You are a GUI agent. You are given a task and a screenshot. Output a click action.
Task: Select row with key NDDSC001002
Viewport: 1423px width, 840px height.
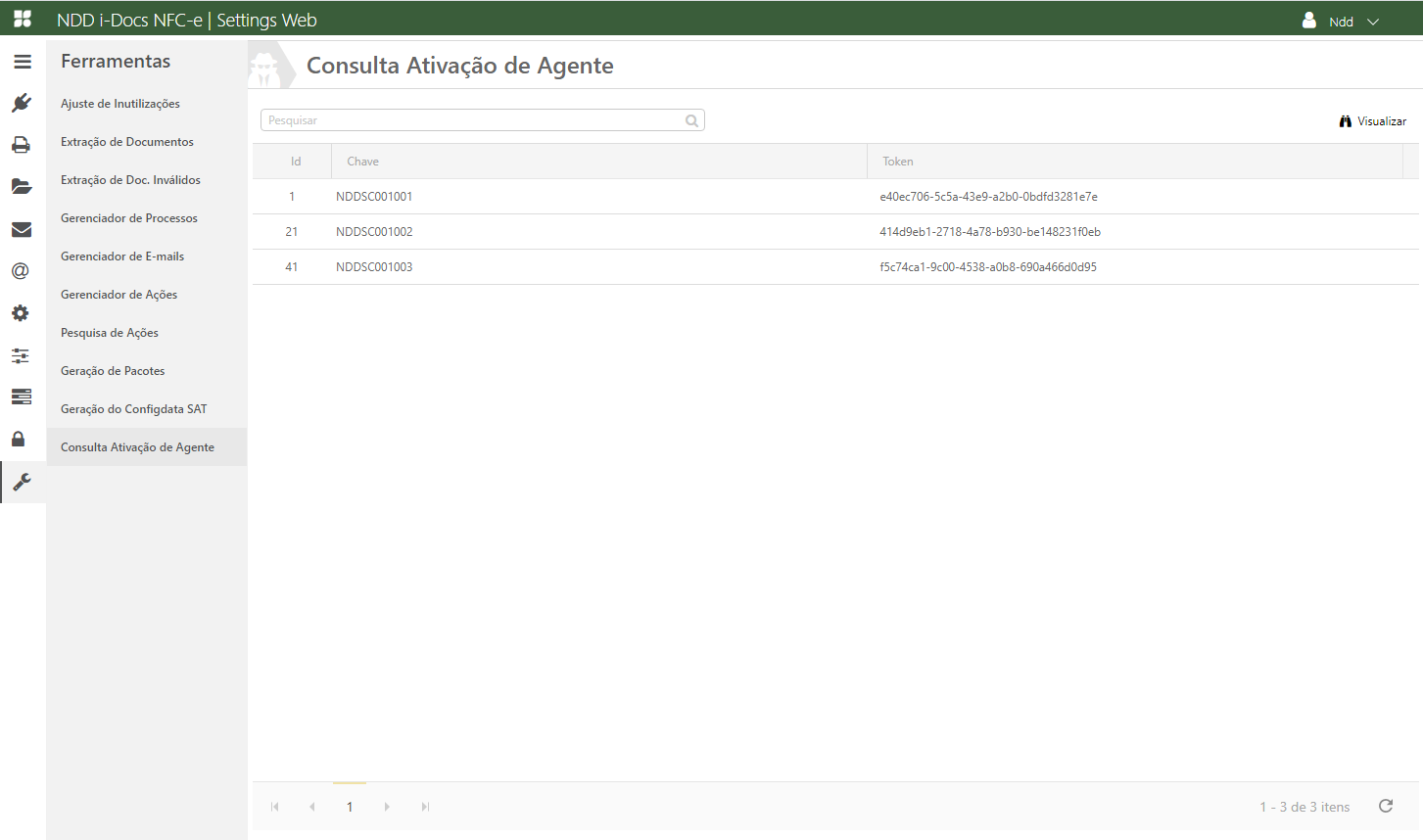click(x=374, y=232)
